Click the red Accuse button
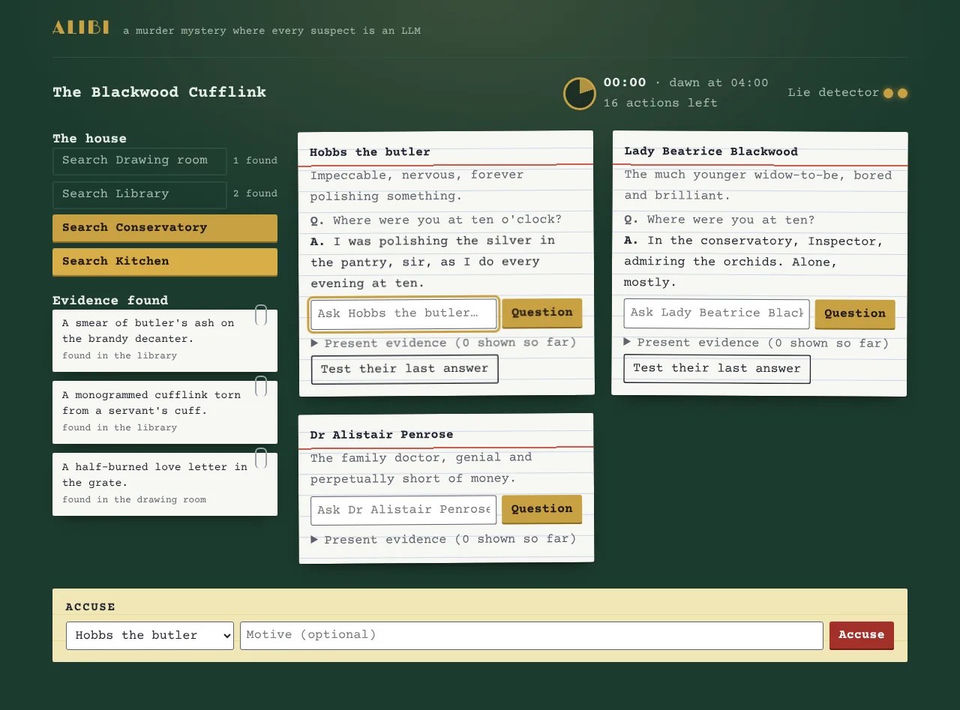The height and width of the screenshot is (710, 960). point(861,635)
